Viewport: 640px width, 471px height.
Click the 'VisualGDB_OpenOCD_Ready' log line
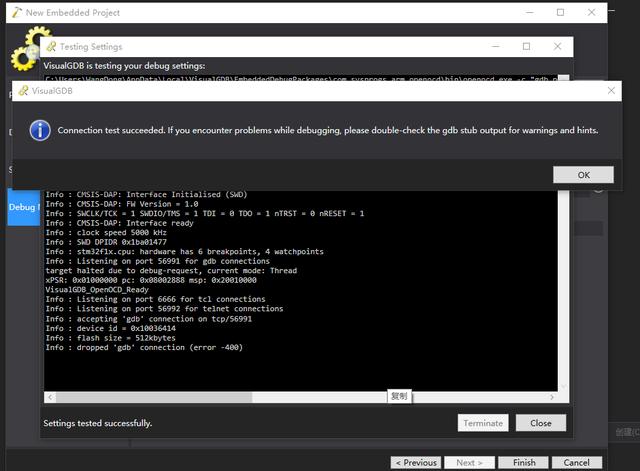[97, 290]
